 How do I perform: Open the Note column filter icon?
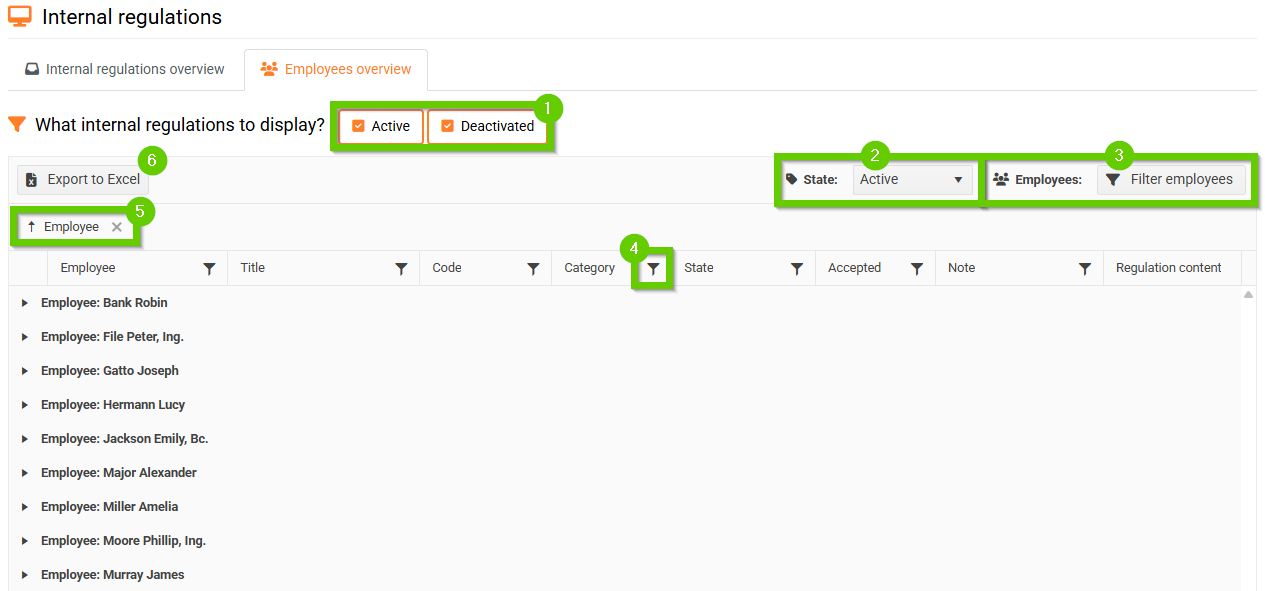tap(1085, 268)
